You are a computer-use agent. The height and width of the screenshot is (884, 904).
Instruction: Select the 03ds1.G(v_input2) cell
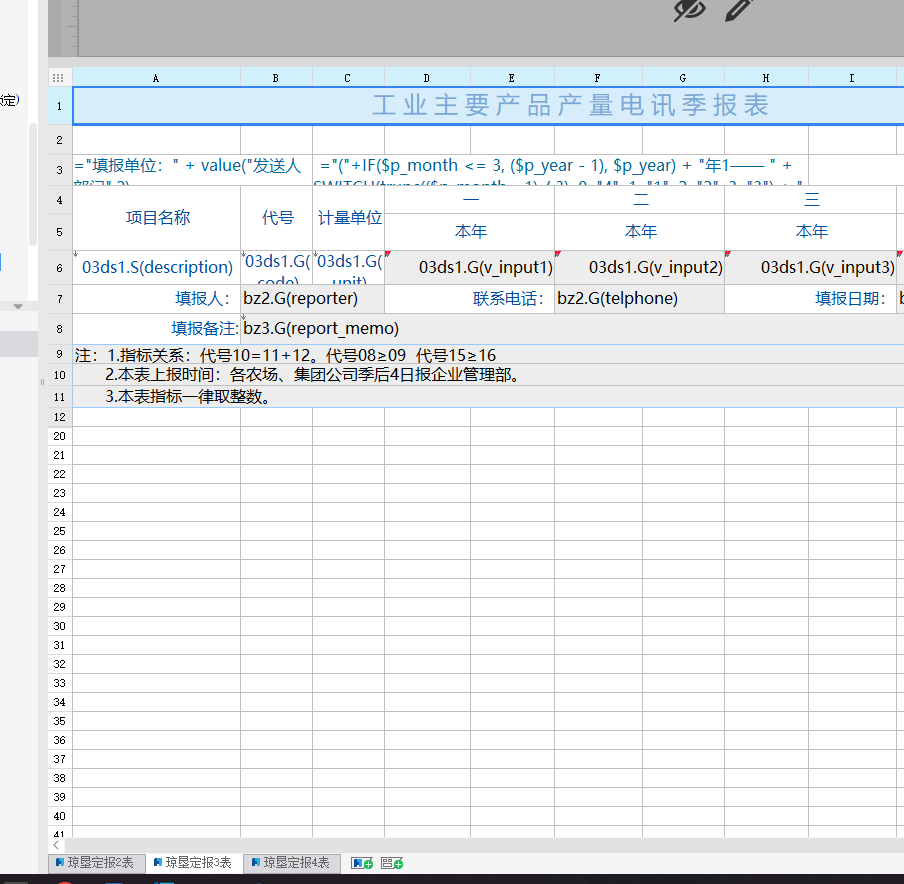640,267
